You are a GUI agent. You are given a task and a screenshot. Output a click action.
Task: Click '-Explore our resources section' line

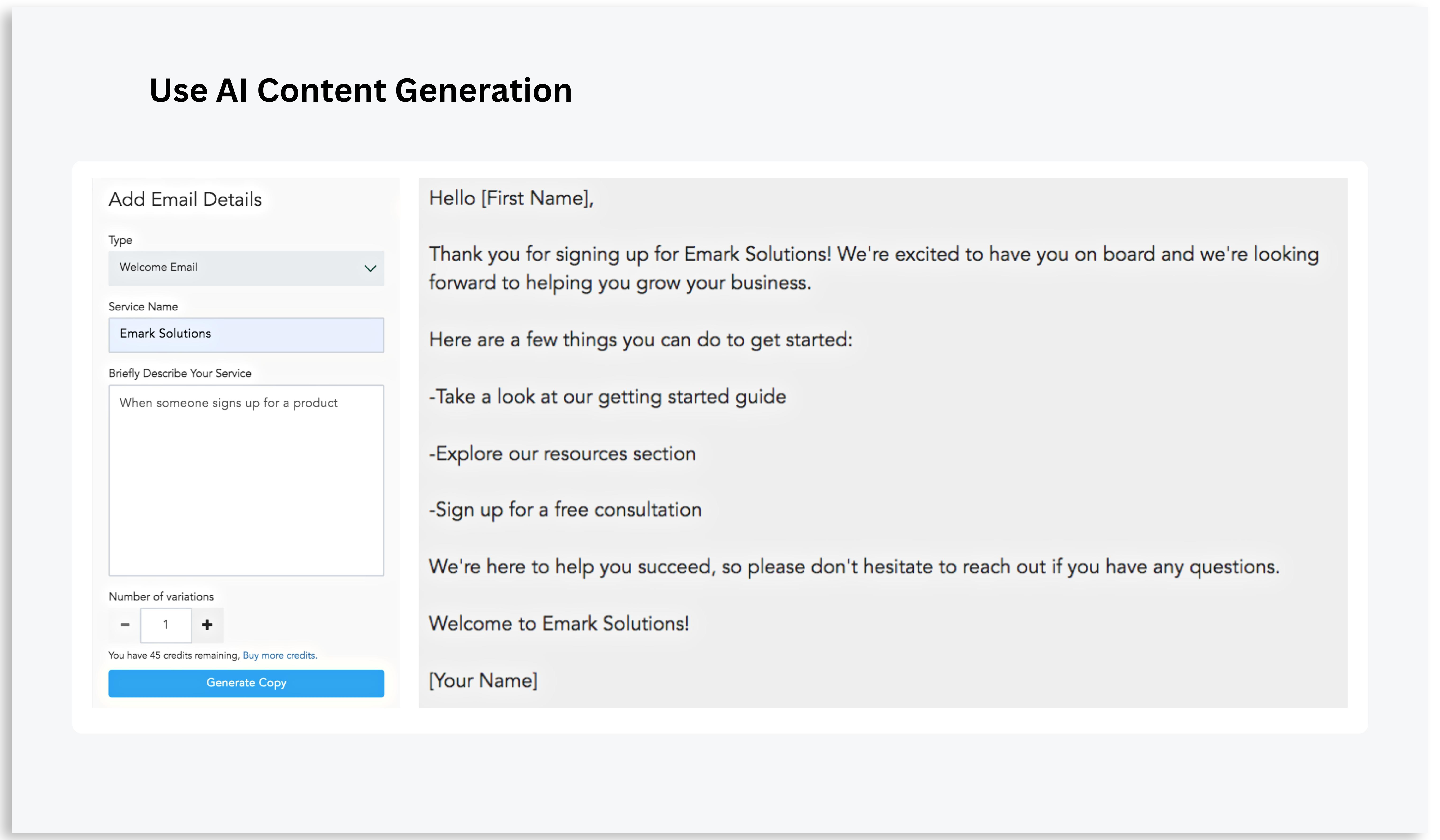click(562, 454)
